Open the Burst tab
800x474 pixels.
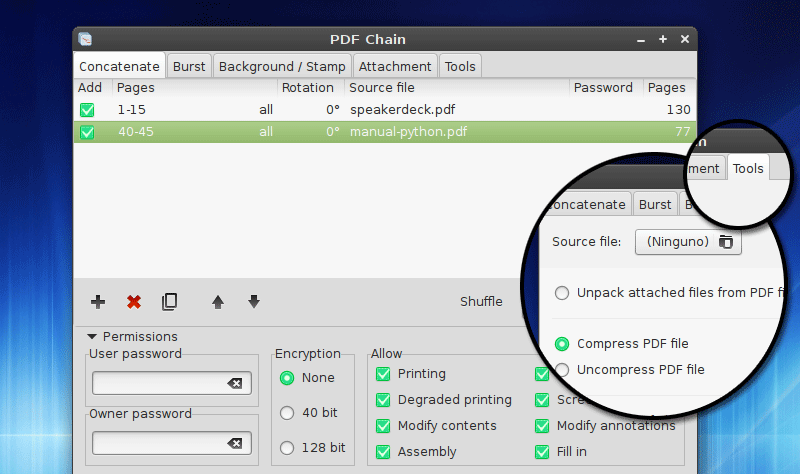click(189, 66)
